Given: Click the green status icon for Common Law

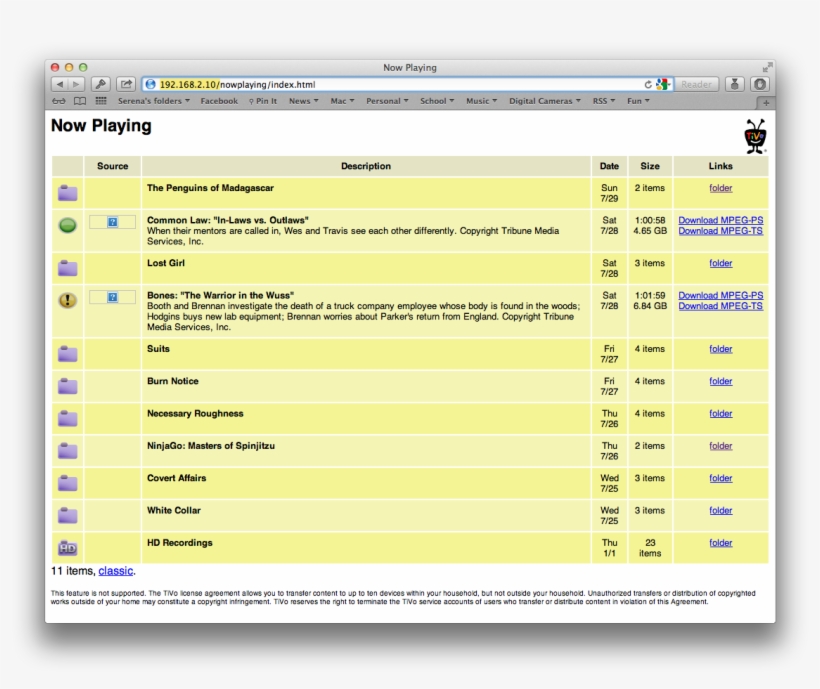Looking at the screenshot, I should [x=67, y=226].
